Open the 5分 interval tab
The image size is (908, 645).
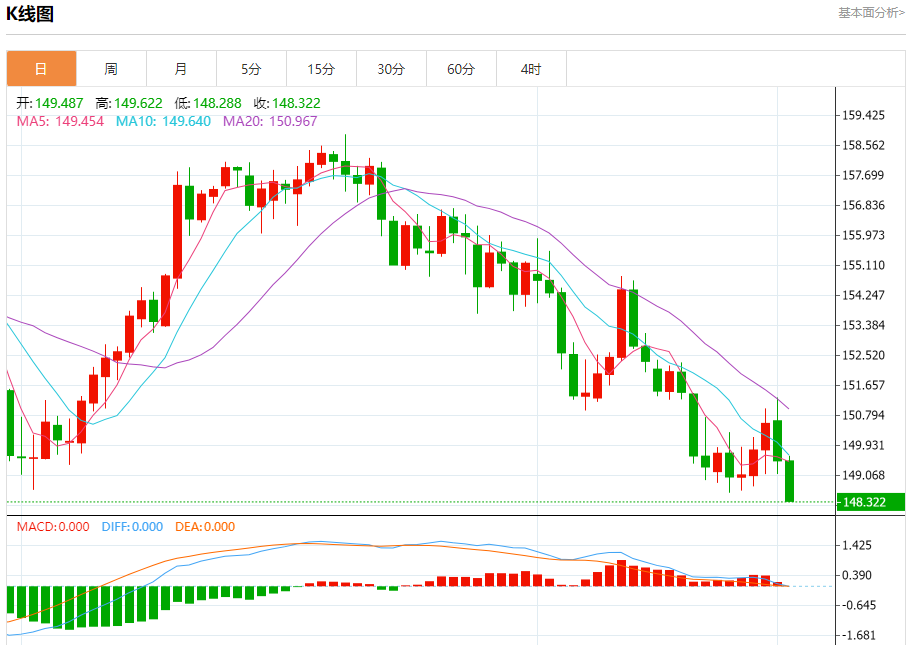[x=251, y=69]
